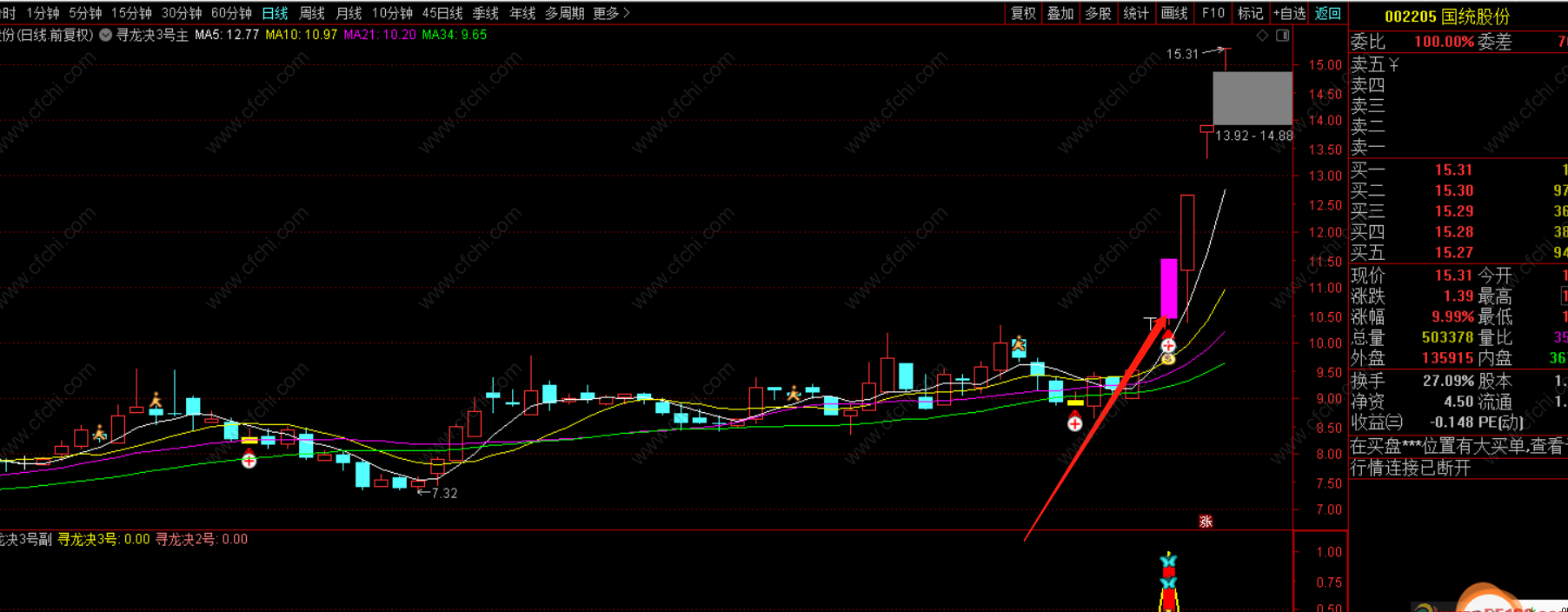The width and height of the screenshot is (1568, 612).
Task: Click the MA10: 10.97 indicator label
Action: pos(302,35)
